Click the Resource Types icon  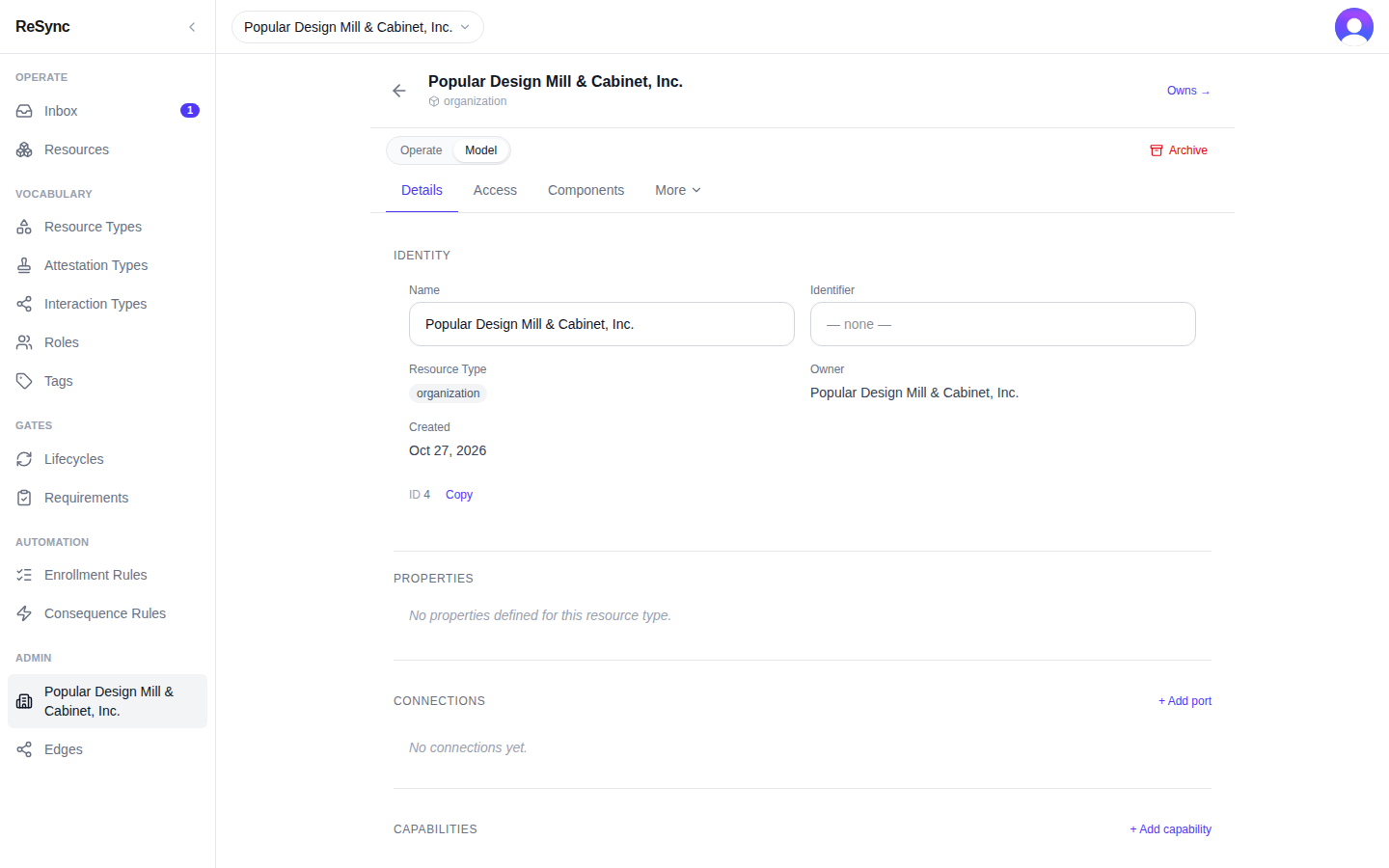coord(24,227)
